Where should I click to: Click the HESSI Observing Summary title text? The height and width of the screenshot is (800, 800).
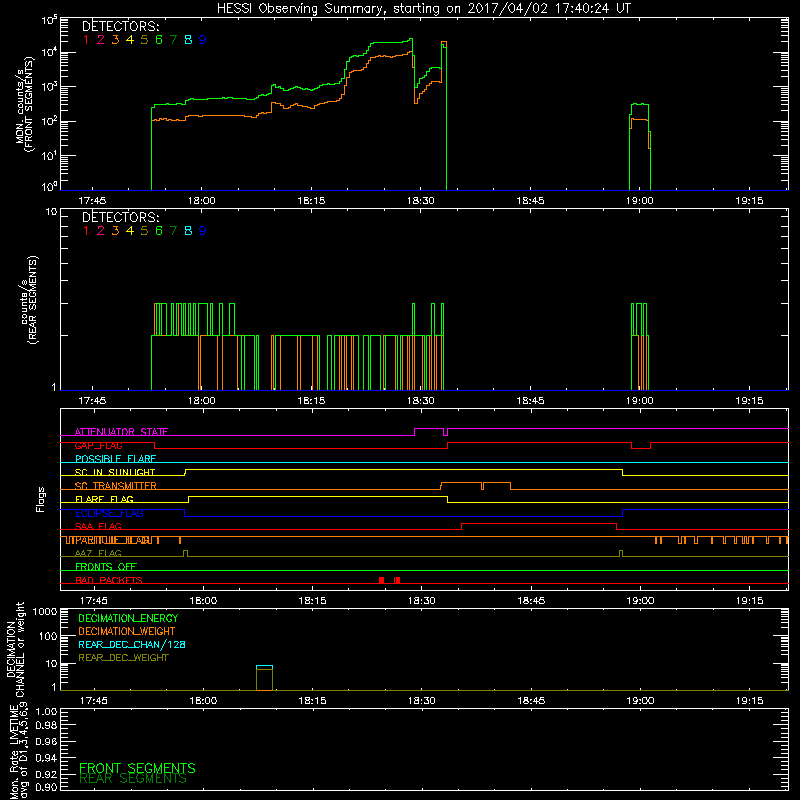[x=423, y=9]
